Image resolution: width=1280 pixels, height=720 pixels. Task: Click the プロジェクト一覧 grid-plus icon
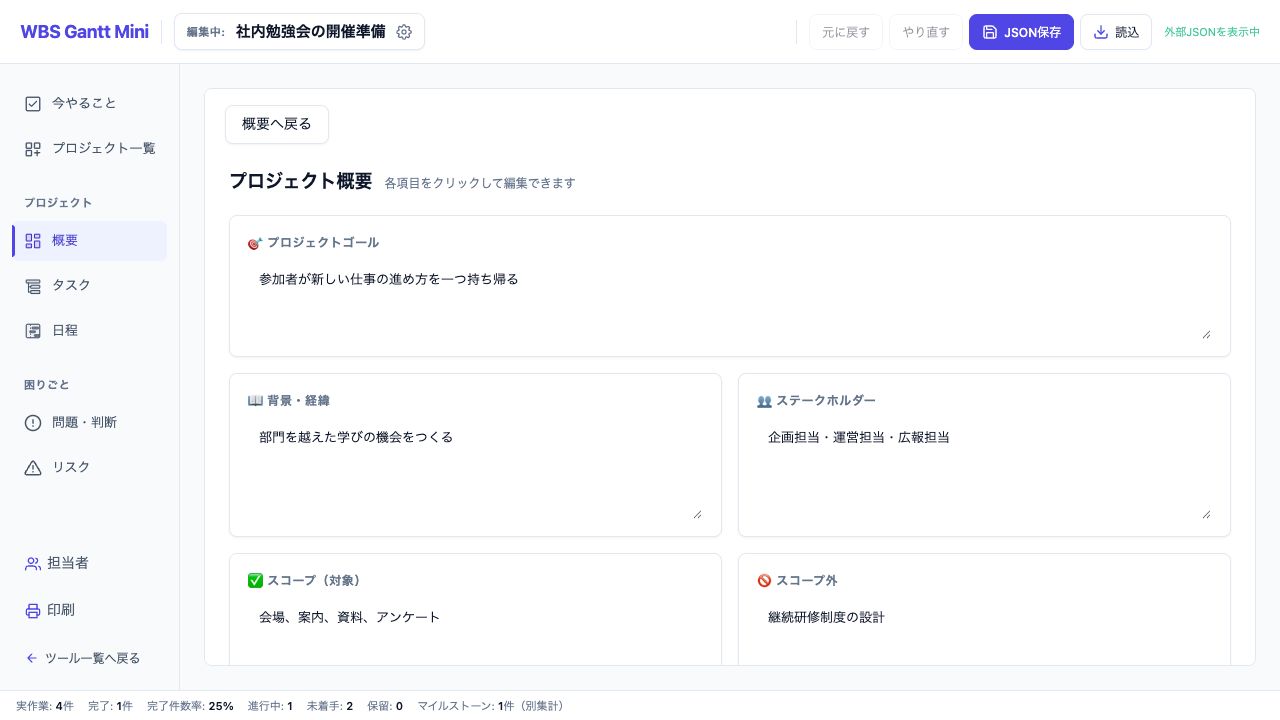(x=33, y=149)
